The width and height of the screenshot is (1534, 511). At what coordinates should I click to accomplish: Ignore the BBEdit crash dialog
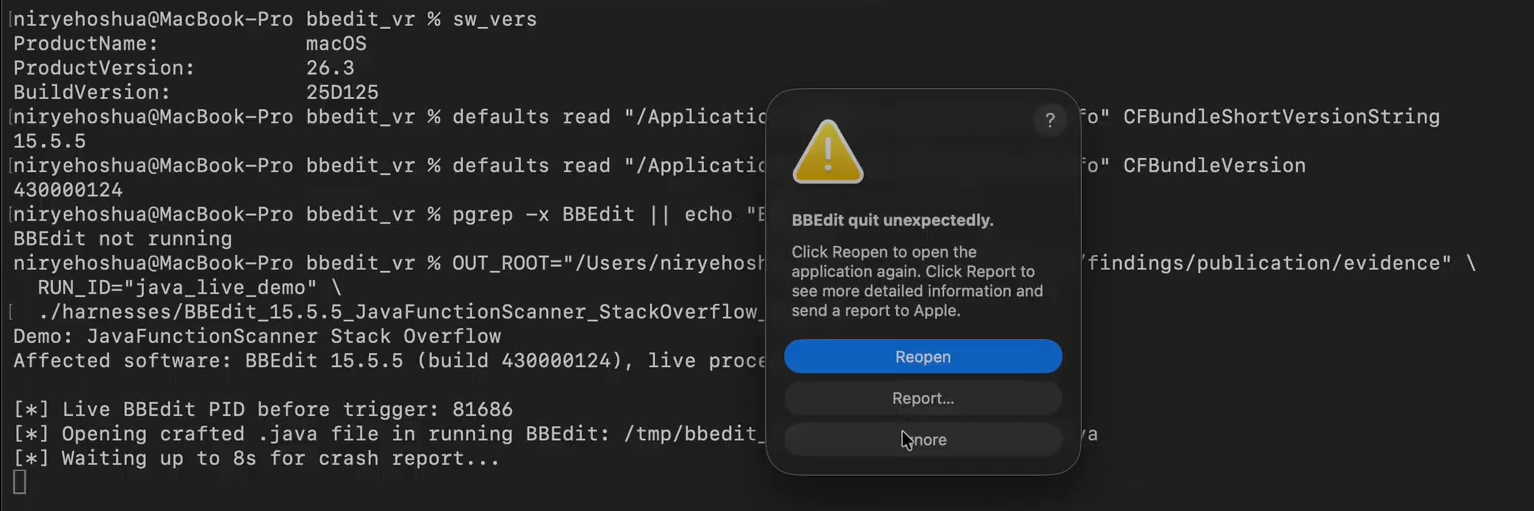click(922, 439)
